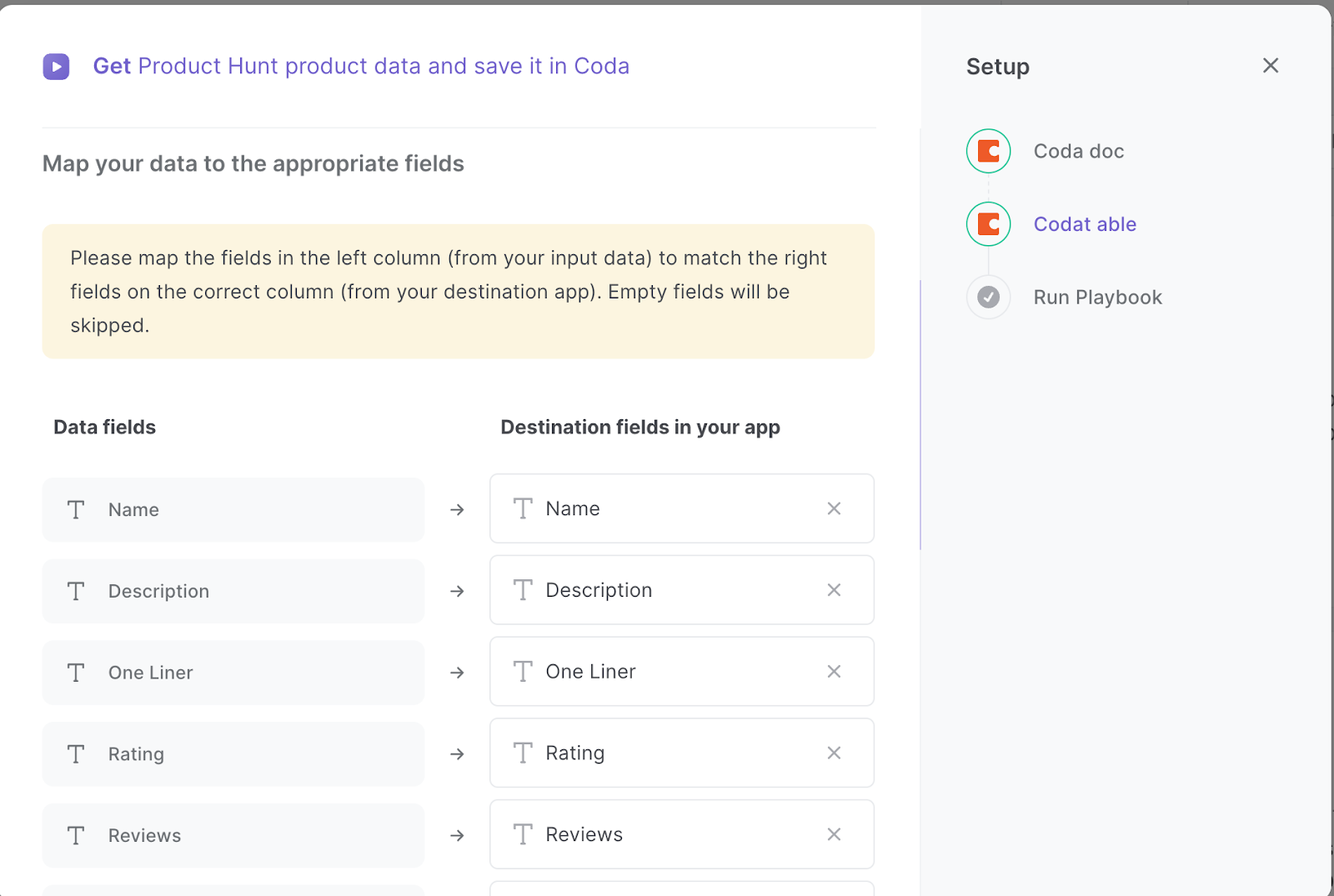Clear the Description destination field

coord(834,590)
